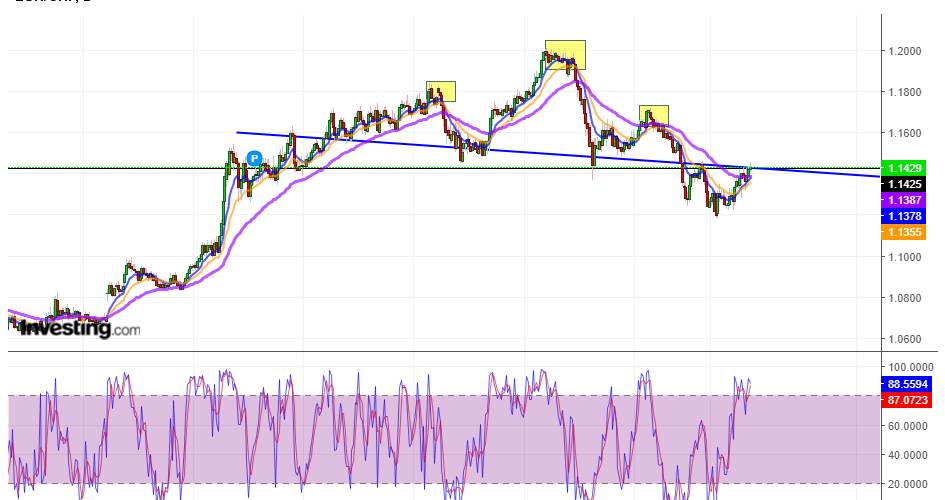This screenshot has height=500, width=945.
Task: Click the 20.0000 oscillator axis label
Action: point(908,484)
